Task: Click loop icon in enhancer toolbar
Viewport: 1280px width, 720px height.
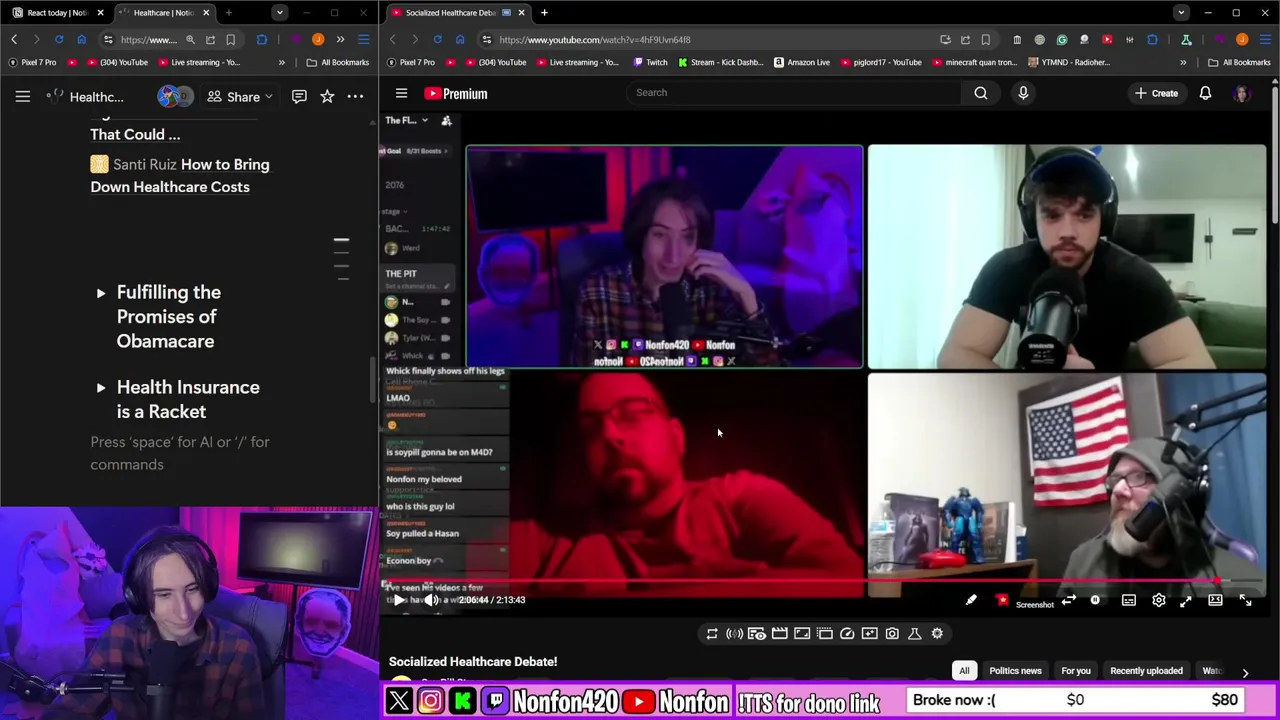Action: tap(712, 633)
